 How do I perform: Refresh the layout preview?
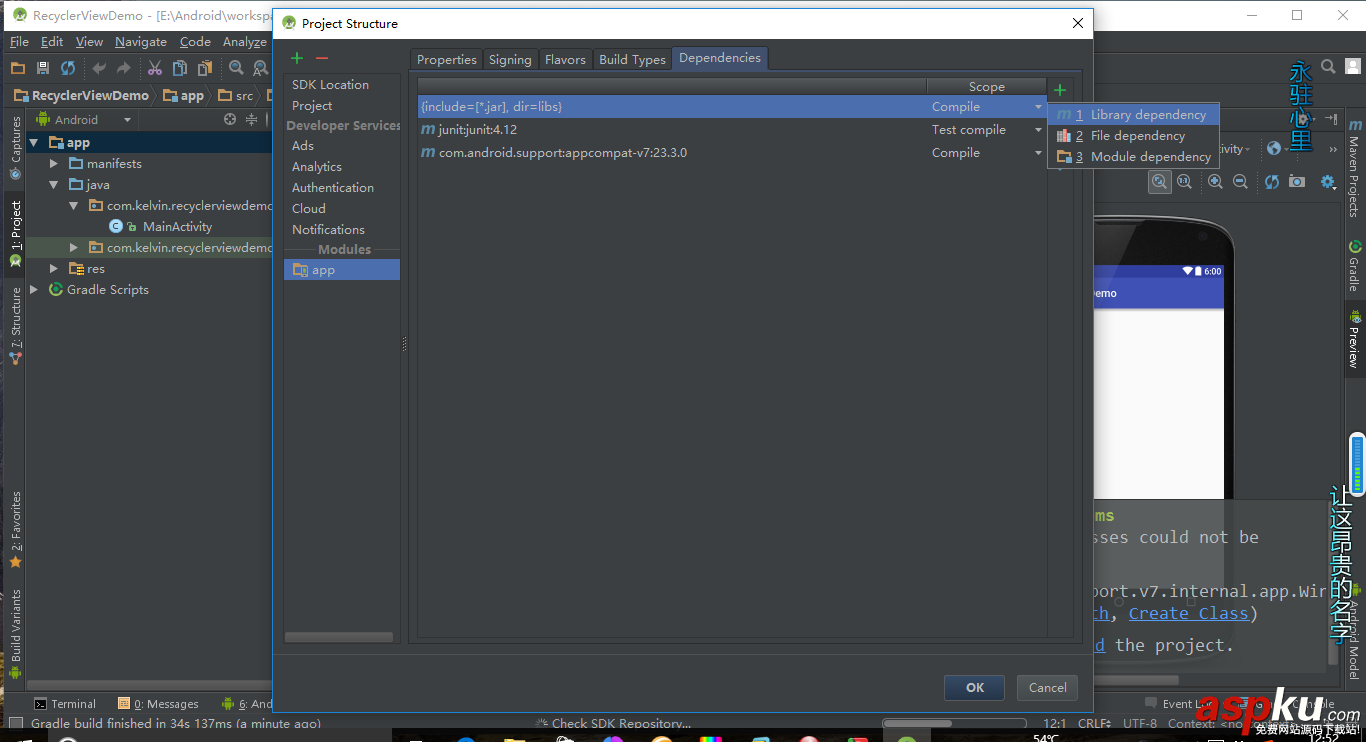(1272, 181)
